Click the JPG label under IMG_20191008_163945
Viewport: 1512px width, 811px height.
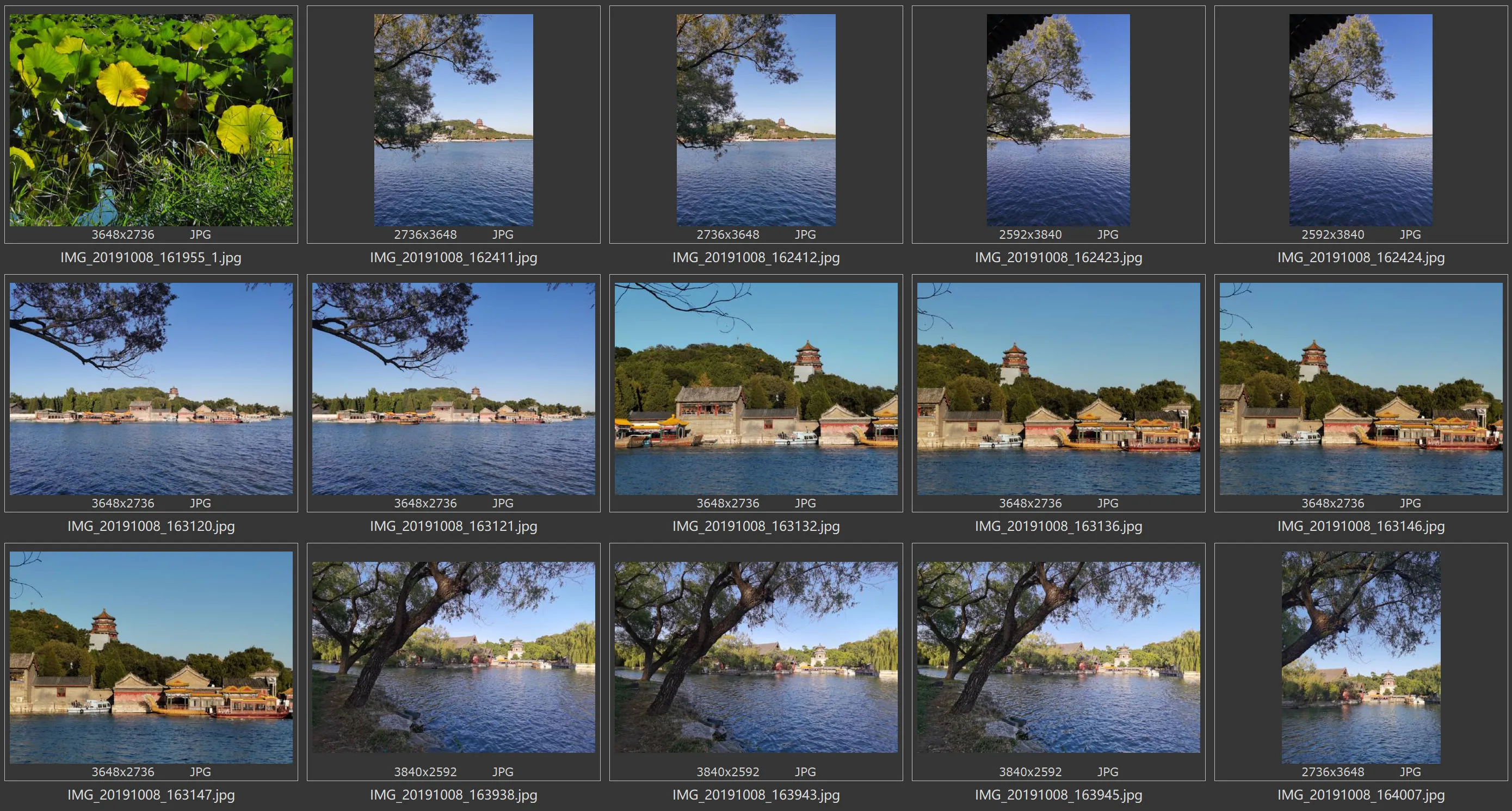coord(1108,772)
